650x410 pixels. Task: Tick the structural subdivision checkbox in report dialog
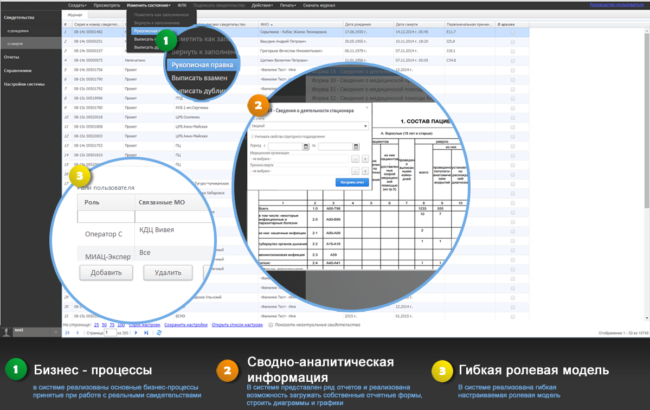click(254, 137)
